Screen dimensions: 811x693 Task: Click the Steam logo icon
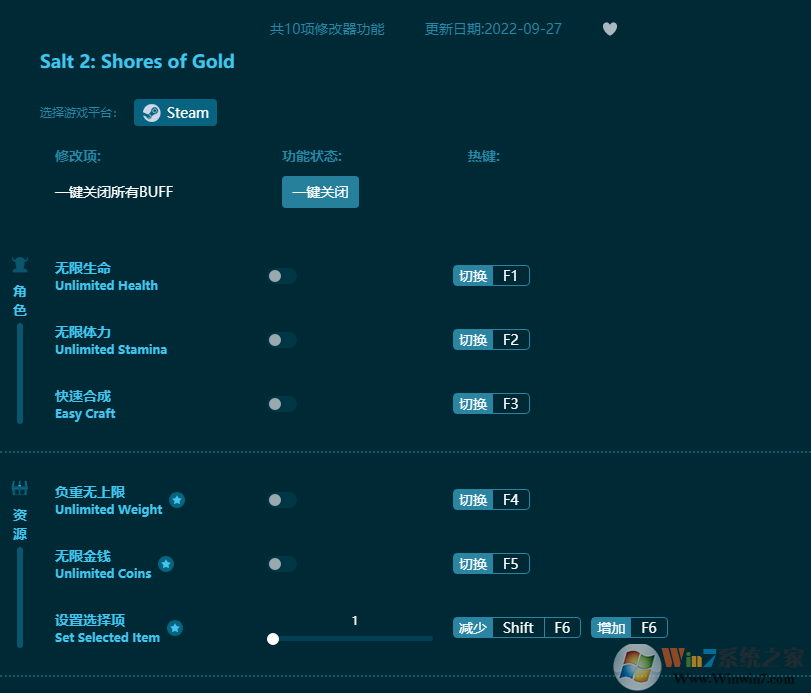[x=152, y=113]
